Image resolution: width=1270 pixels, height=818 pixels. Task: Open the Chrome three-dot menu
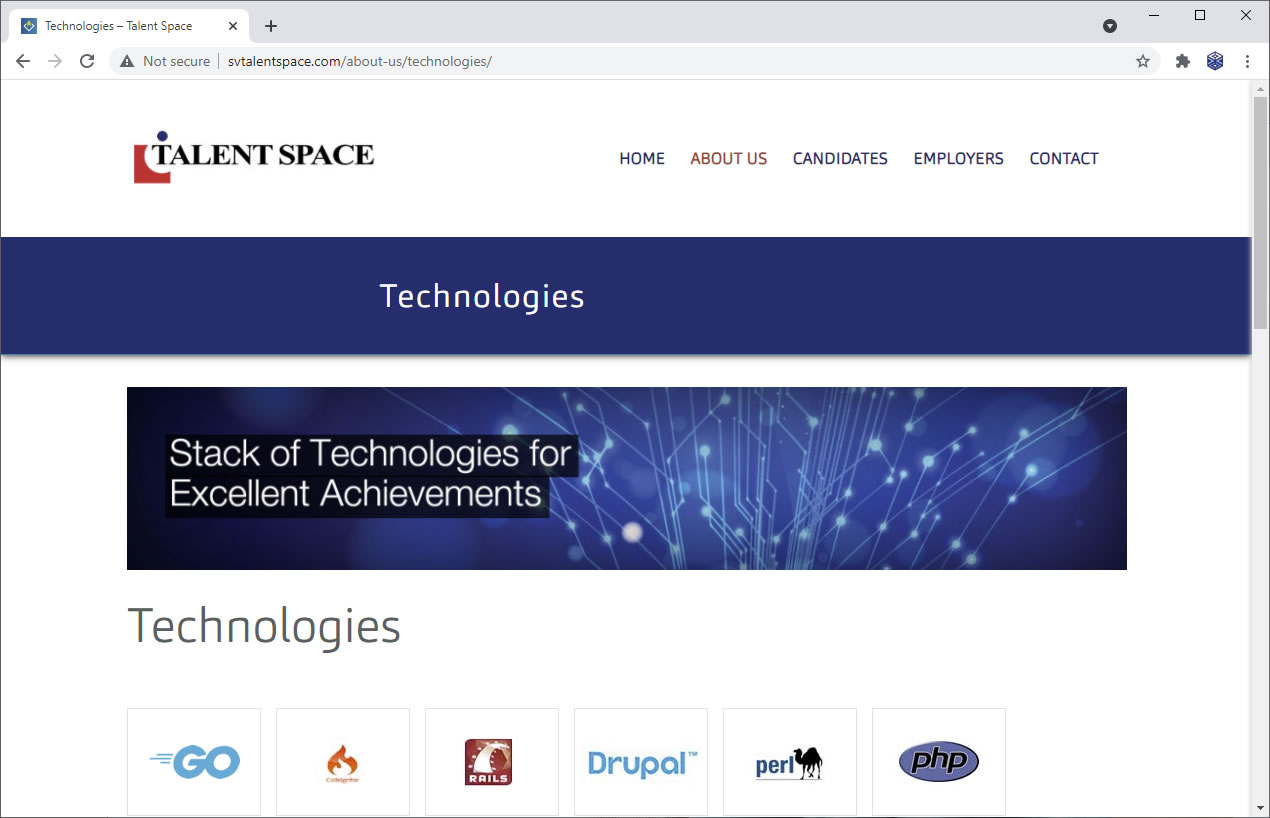pos(1247,61)
